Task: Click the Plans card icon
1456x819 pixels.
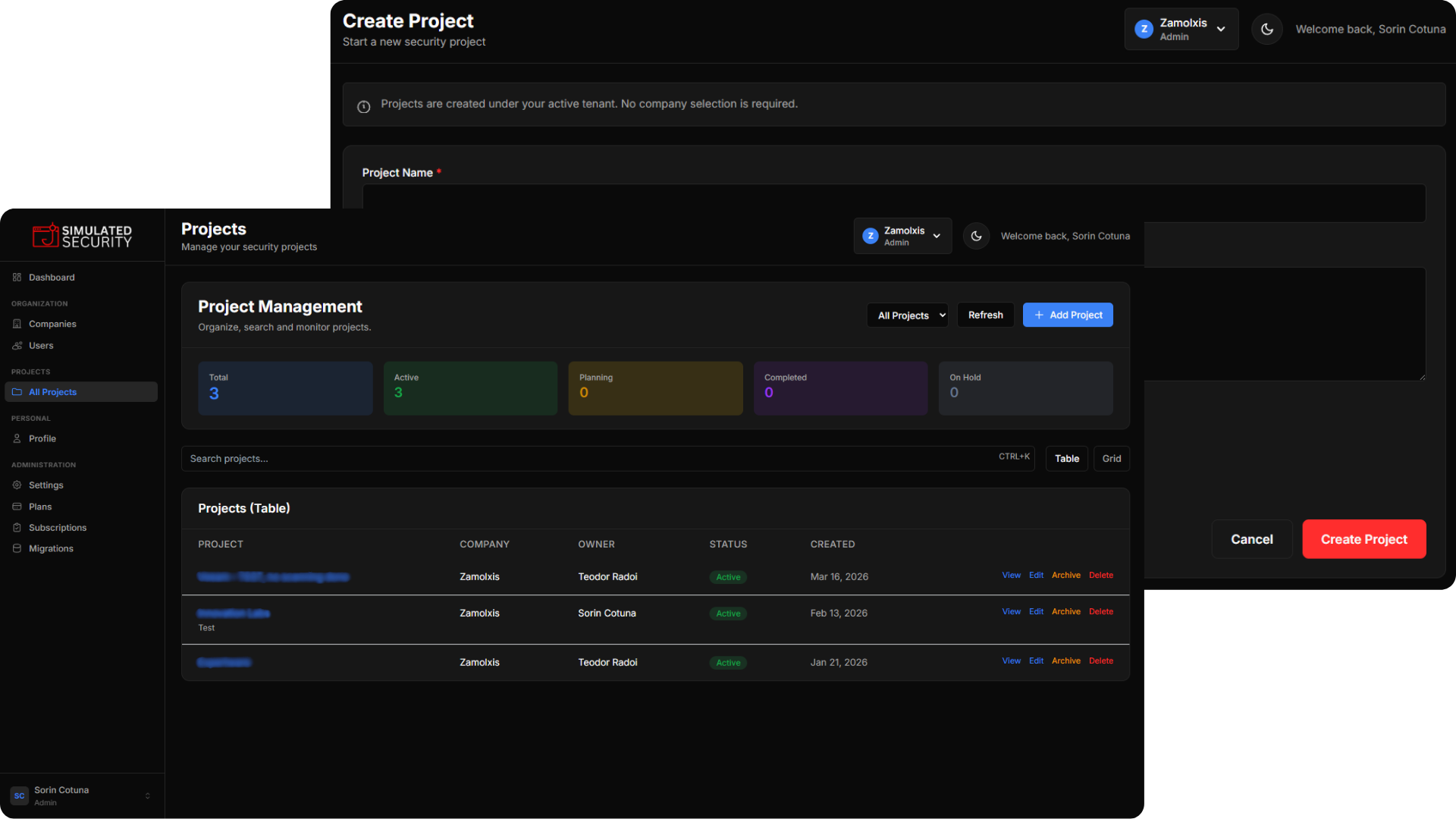Action: click(17, 507)
